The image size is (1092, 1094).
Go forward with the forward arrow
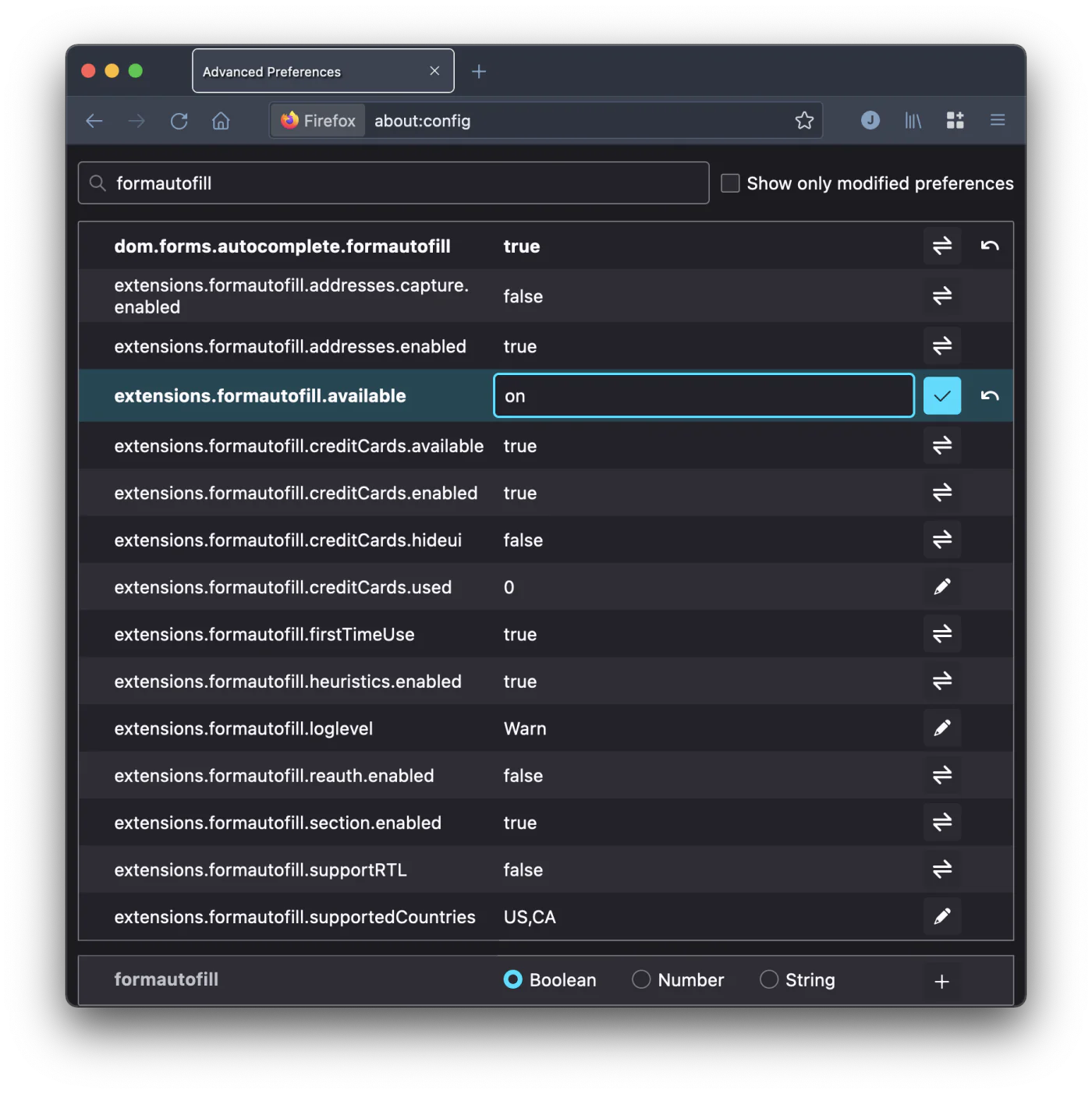[x=136, y=121]
